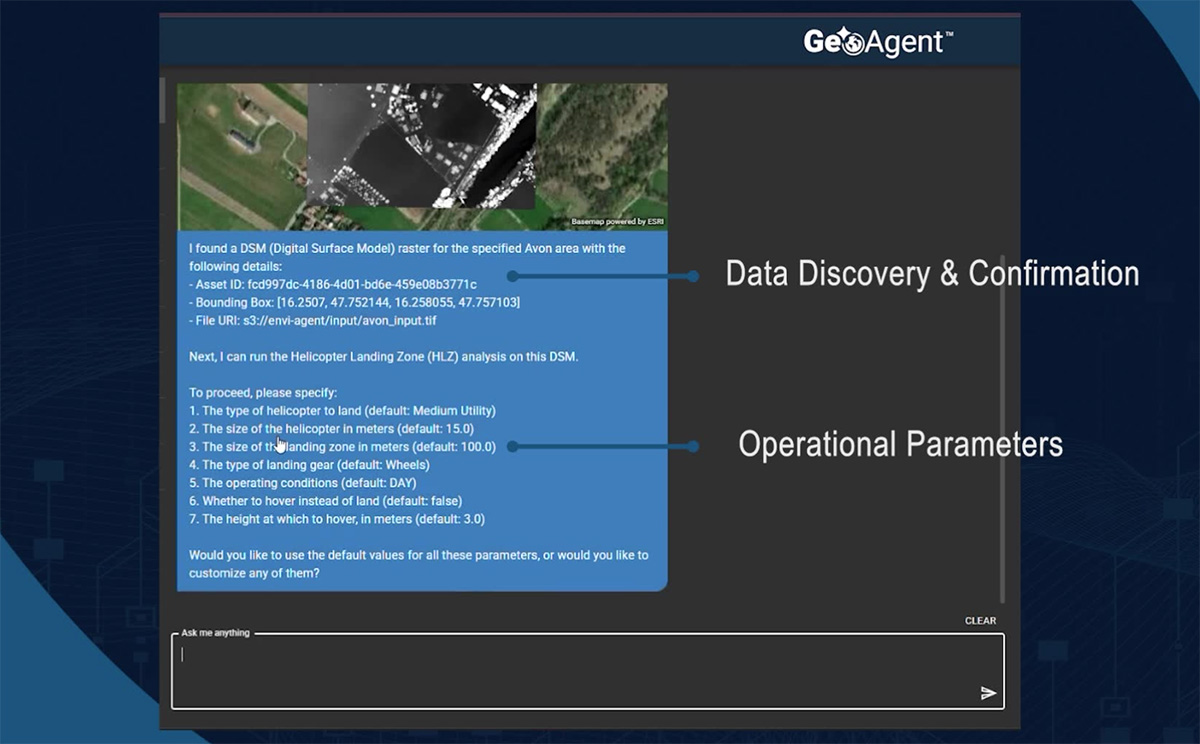This screenshot has height=744, width=1200.
Task: Click the GeoAgent logo in header
Action: (x=878, y=42)
